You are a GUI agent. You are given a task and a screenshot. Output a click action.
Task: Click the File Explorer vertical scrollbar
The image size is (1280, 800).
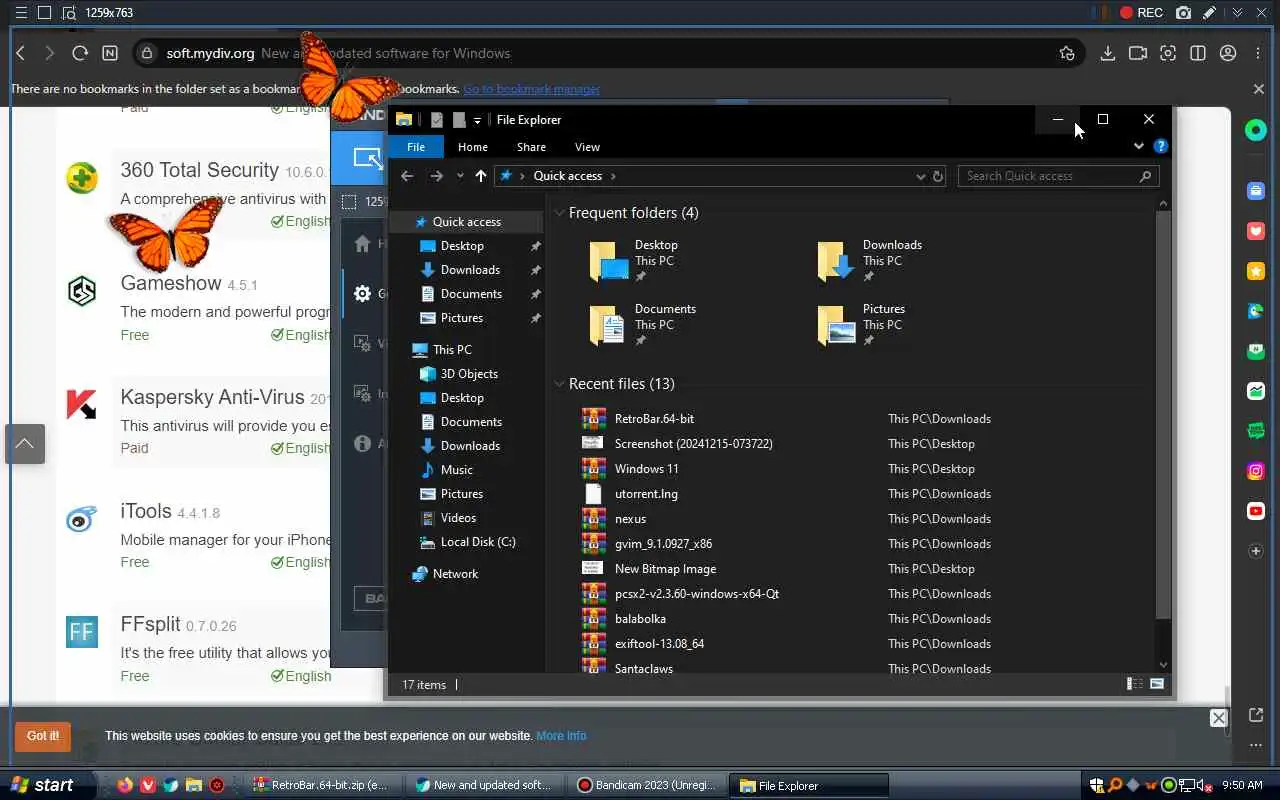1163,415
